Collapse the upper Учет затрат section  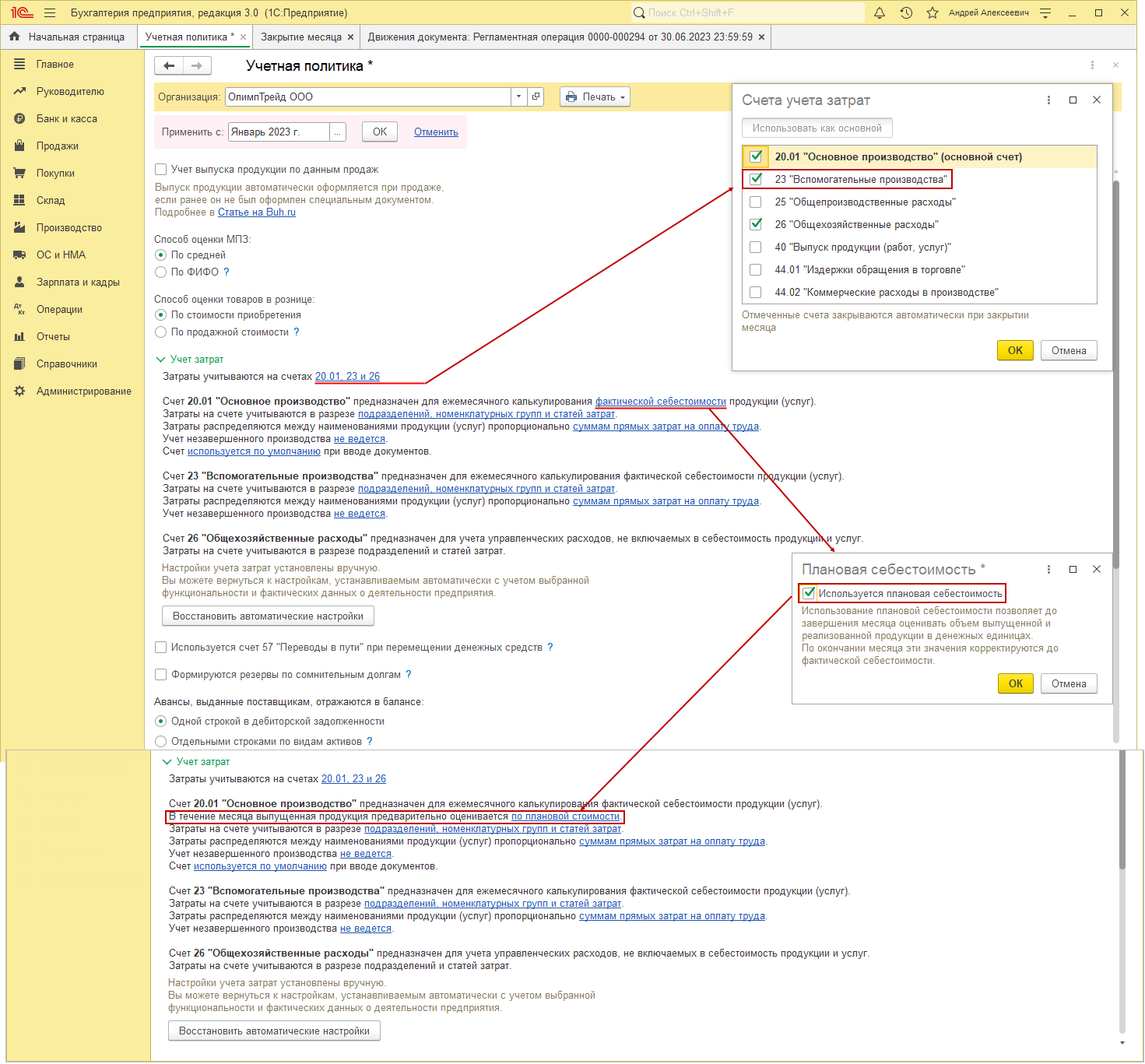pyautogui.click(x=160, y=360)
